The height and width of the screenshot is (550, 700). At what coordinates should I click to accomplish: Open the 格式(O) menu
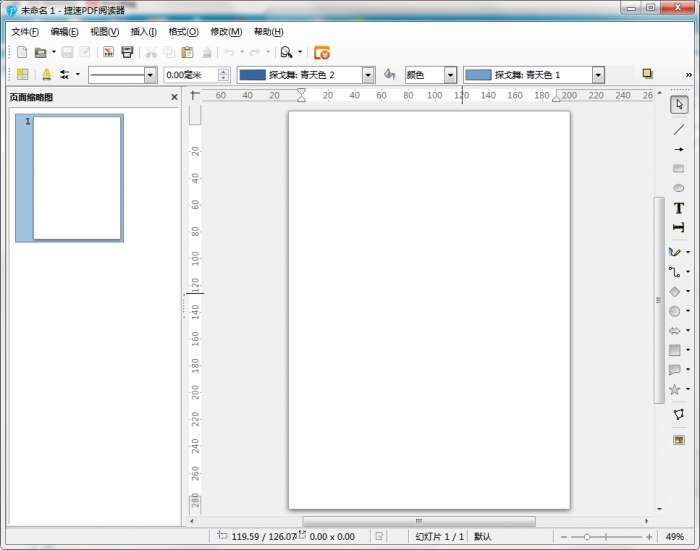click(183, 32)
